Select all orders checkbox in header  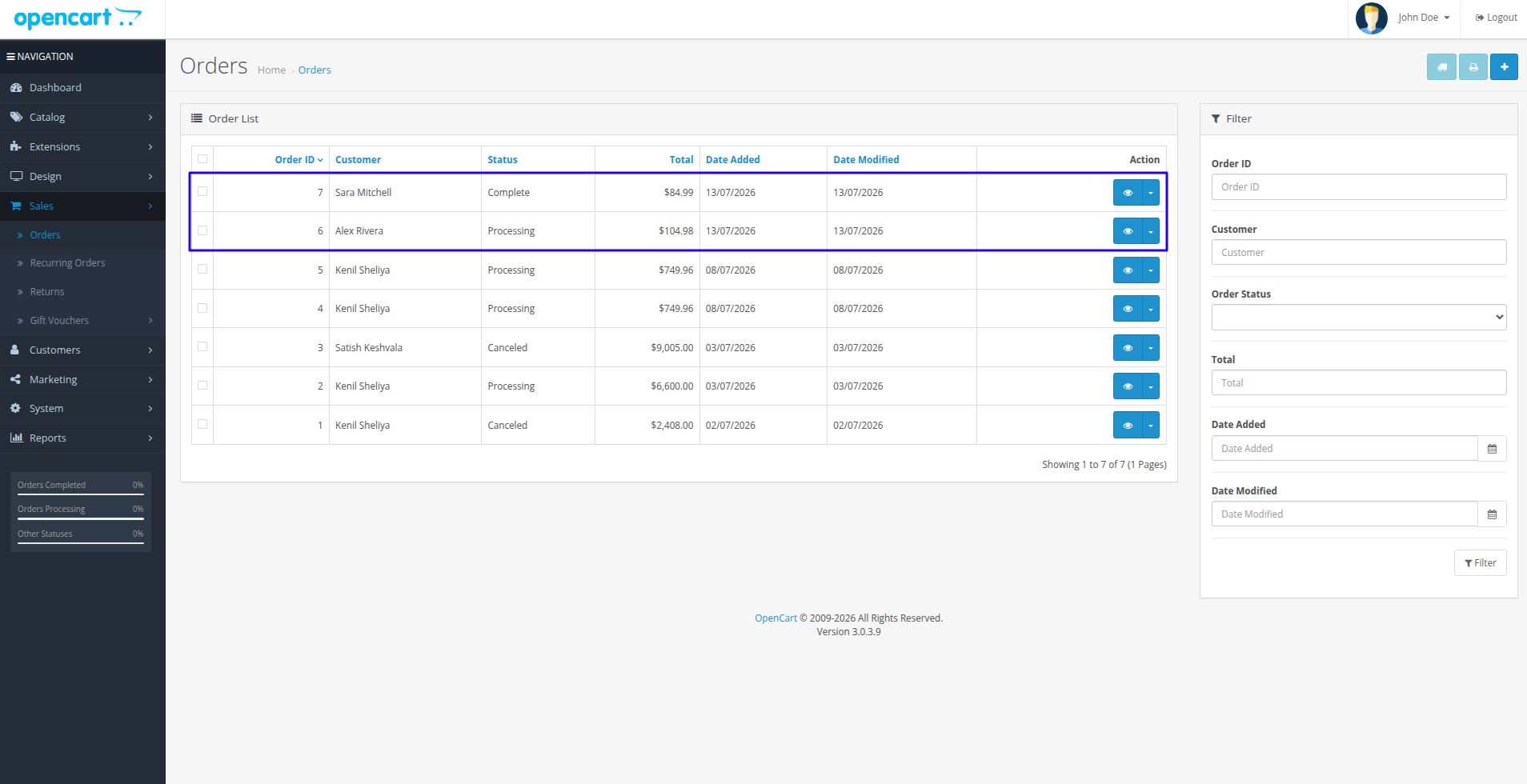click(202, 159)
